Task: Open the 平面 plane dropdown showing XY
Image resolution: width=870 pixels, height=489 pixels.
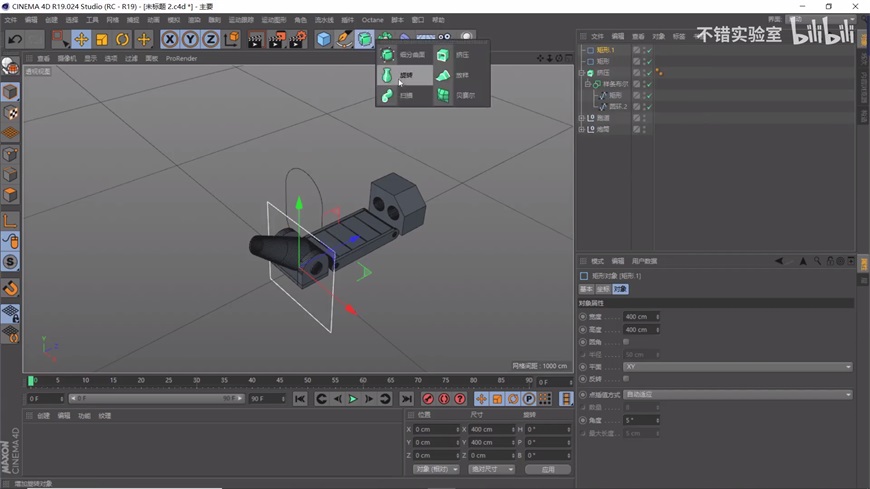Action: tap(737, 367)
